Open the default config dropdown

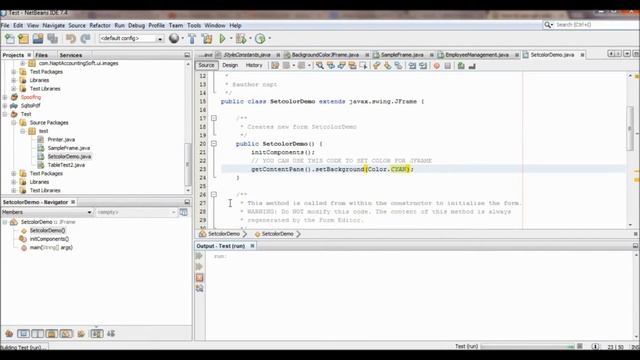[x=160, y=39]
